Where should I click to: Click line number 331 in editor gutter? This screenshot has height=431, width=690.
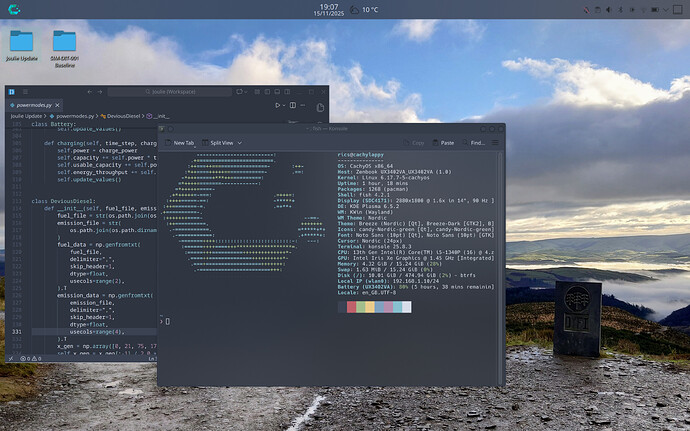pyautogui.click(x=17, y=332)
